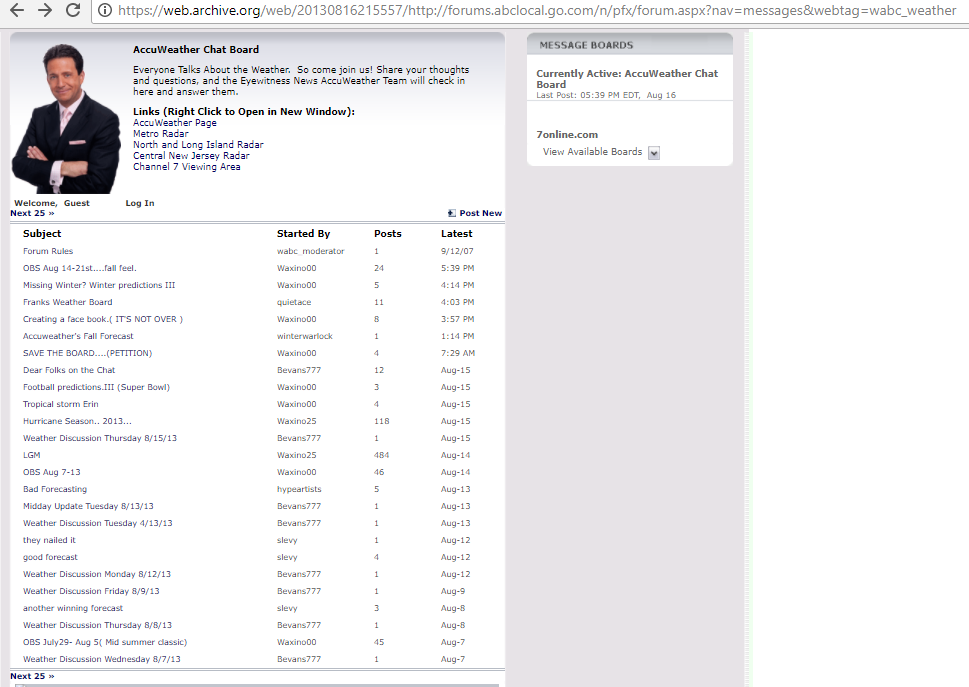Open Dear Folks on the Chat thread
The width and height of the screenshot is (969, 687).
69,370
